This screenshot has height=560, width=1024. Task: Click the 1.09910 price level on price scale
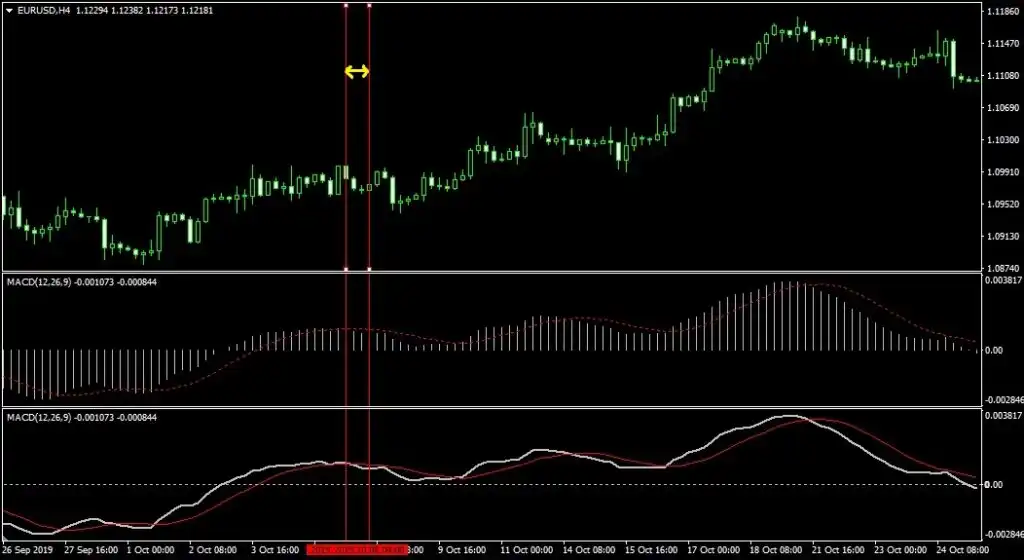(x=1001, y=172)
